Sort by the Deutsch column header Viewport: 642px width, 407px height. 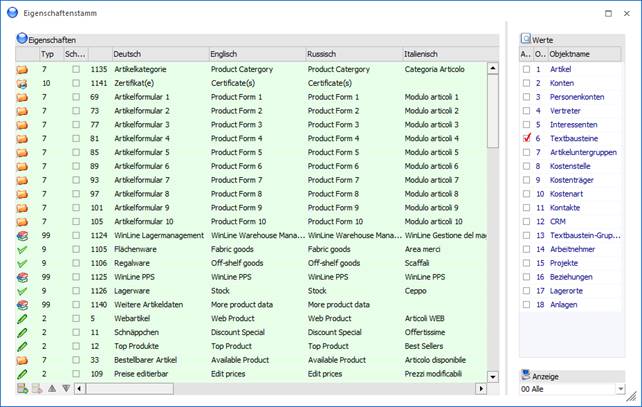click(157, 53)
